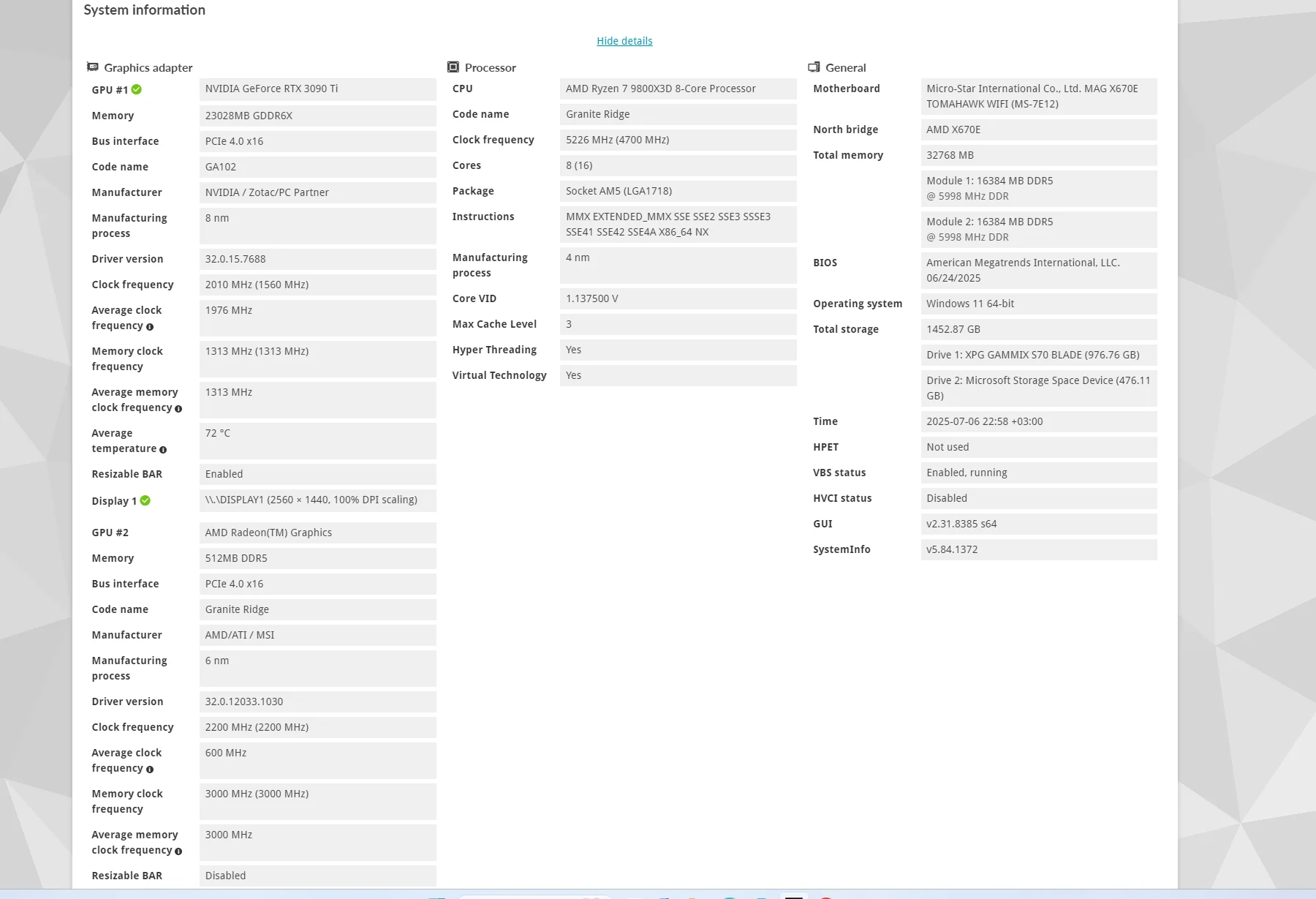Image resolution: width=1316 pixels, height=899 pixels.
Task: Select NVIDIA / Zotac/PC Partner manufacturer value
Action: pyautogui.click(x=318, y=192)
